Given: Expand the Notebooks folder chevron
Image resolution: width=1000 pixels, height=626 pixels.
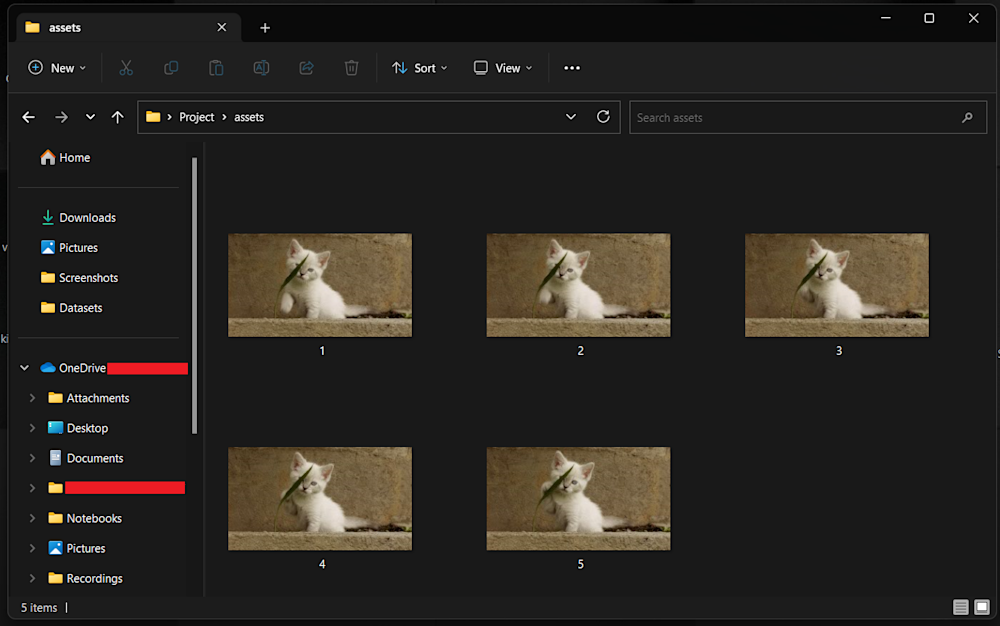Looking at the screenshot, I should click(x=32, y=518).
